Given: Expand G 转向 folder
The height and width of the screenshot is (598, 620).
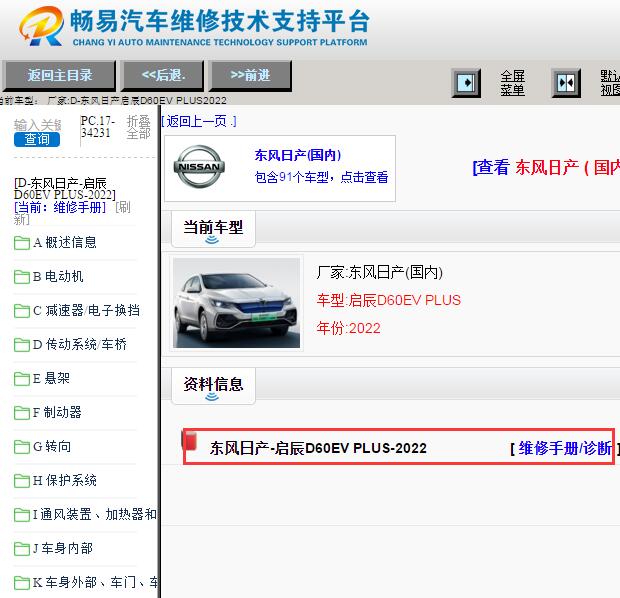Looking at the screenshot, I should coord(43,447).
